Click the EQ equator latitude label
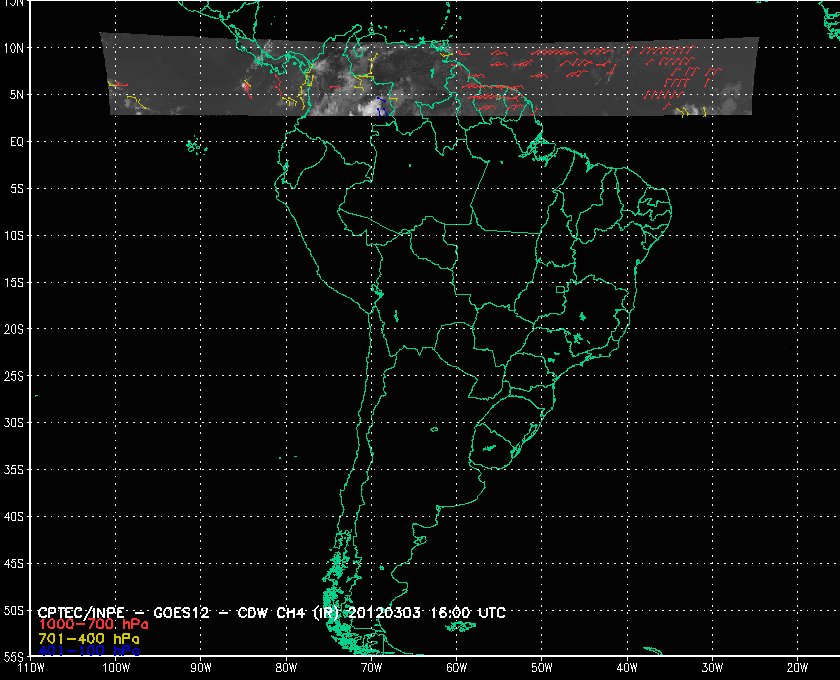 pyautogui.click(x=17, y=142)
